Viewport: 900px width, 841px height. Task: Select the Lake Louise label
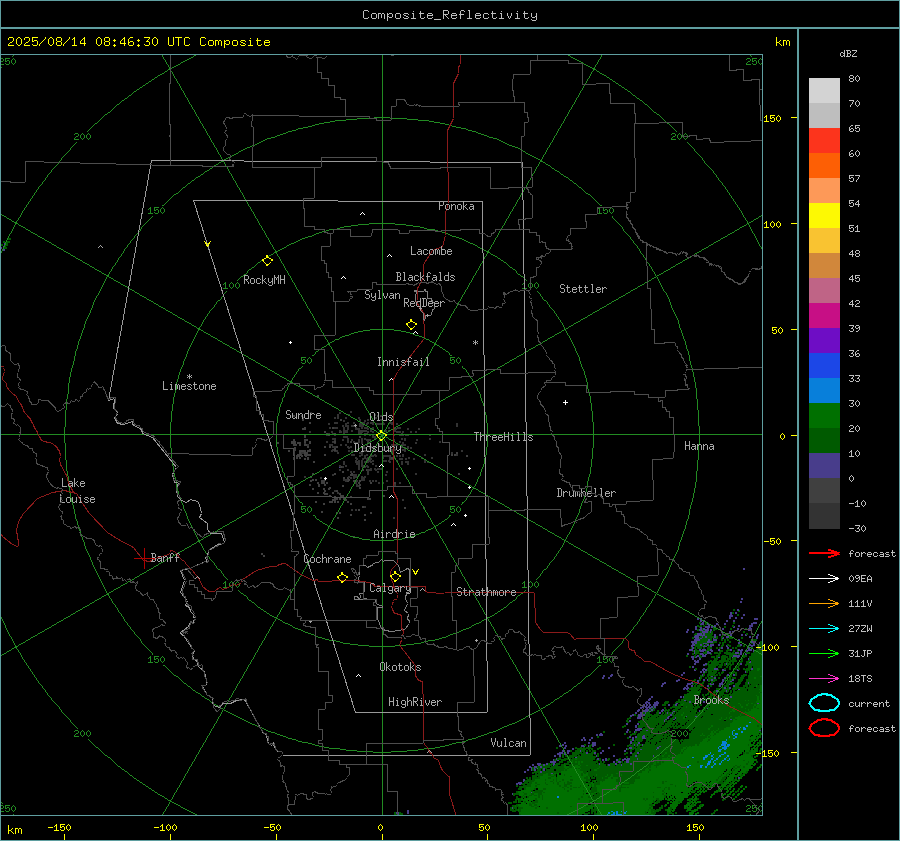tap(77, 491)
